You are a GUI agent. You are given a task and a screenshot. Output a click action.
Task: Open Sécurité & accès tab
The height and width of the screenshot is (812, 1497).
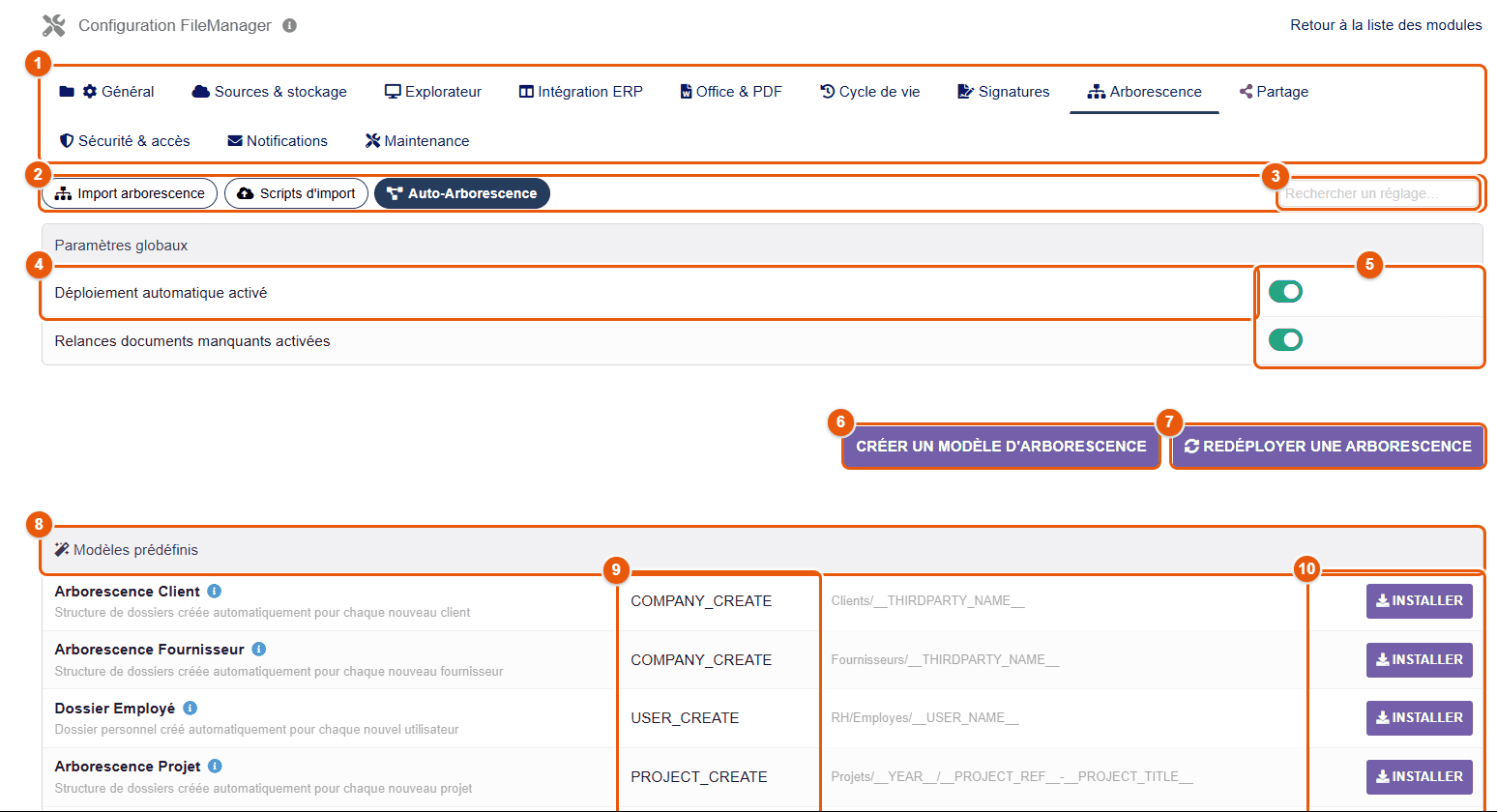pyautogui.click(x=125, y=141)
